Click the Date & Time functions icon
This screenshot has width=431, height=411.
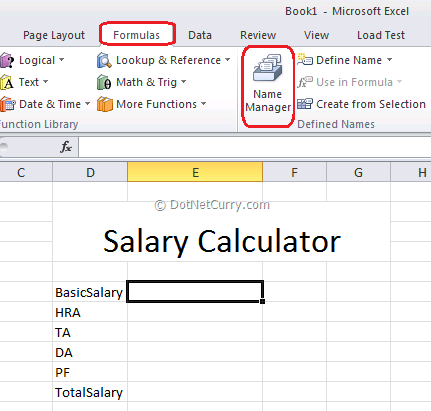(x=8, y=104)
